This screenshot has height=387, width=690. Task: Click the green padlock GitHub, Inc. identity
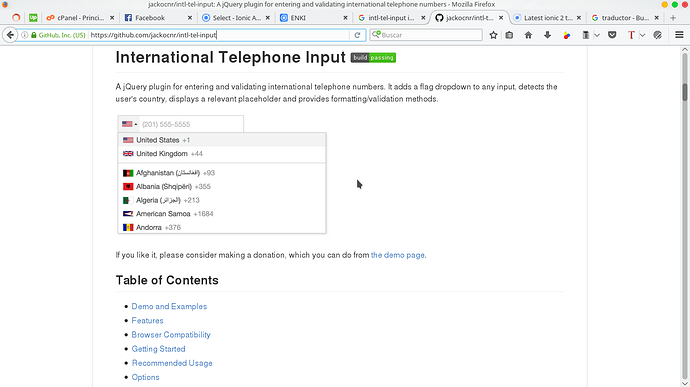pos(58,35)
